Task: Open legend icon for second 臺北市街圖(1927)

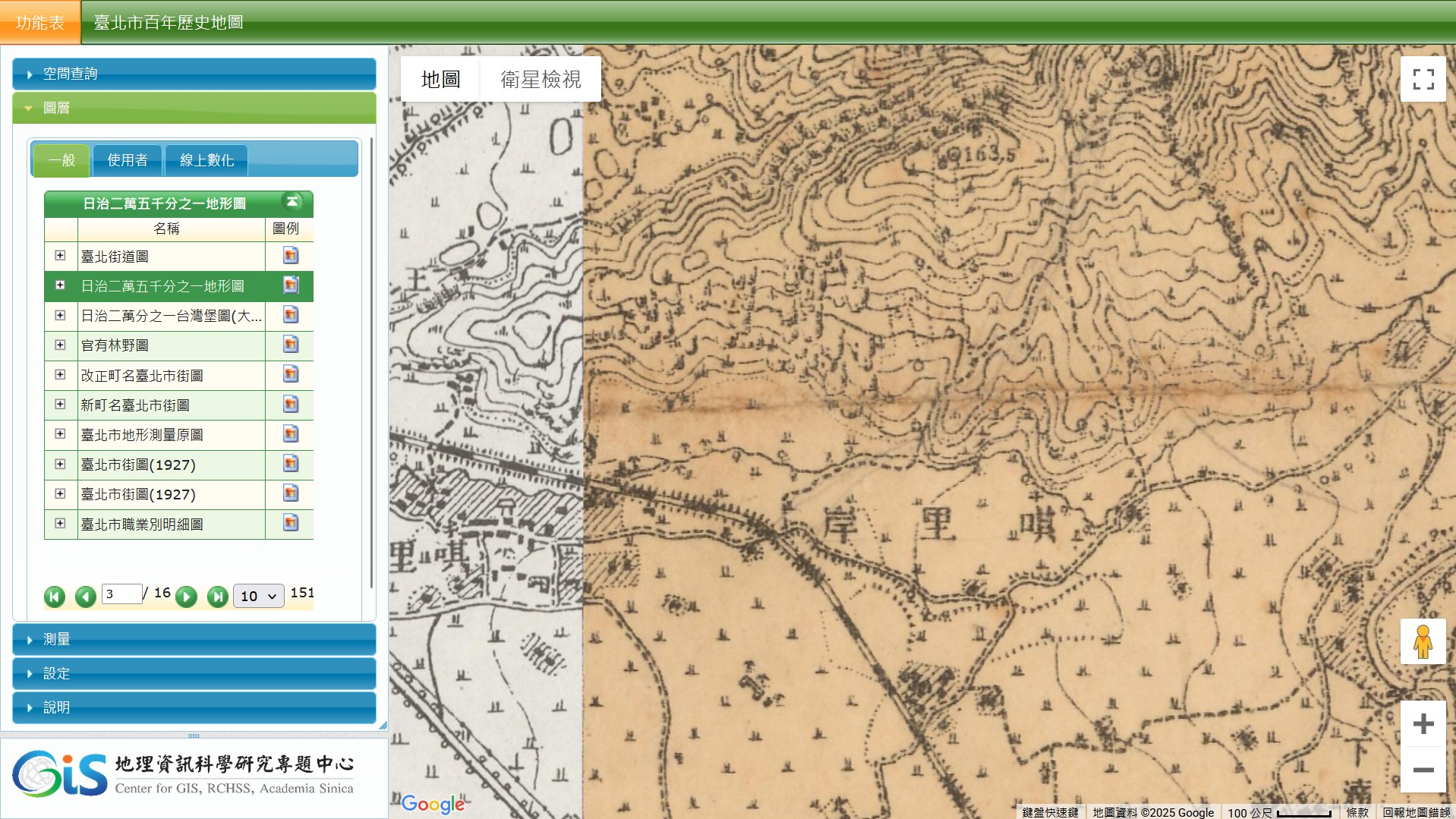Action: pyautogui.click(x=290, y=493)
